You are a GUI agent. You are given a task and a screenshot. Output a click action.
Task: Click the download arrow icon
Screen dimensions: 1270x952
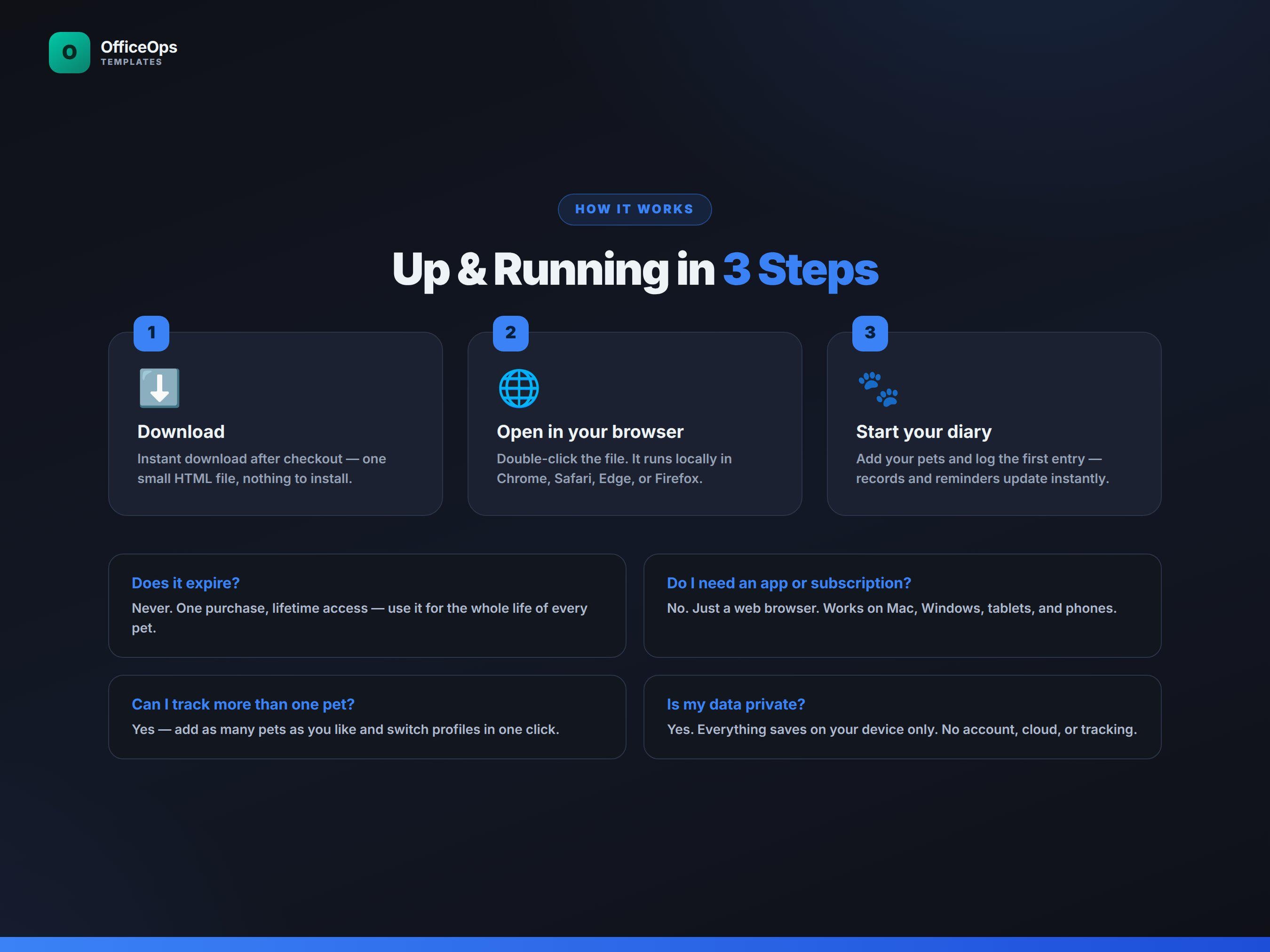pyautogui.click(x=159, y=388)
